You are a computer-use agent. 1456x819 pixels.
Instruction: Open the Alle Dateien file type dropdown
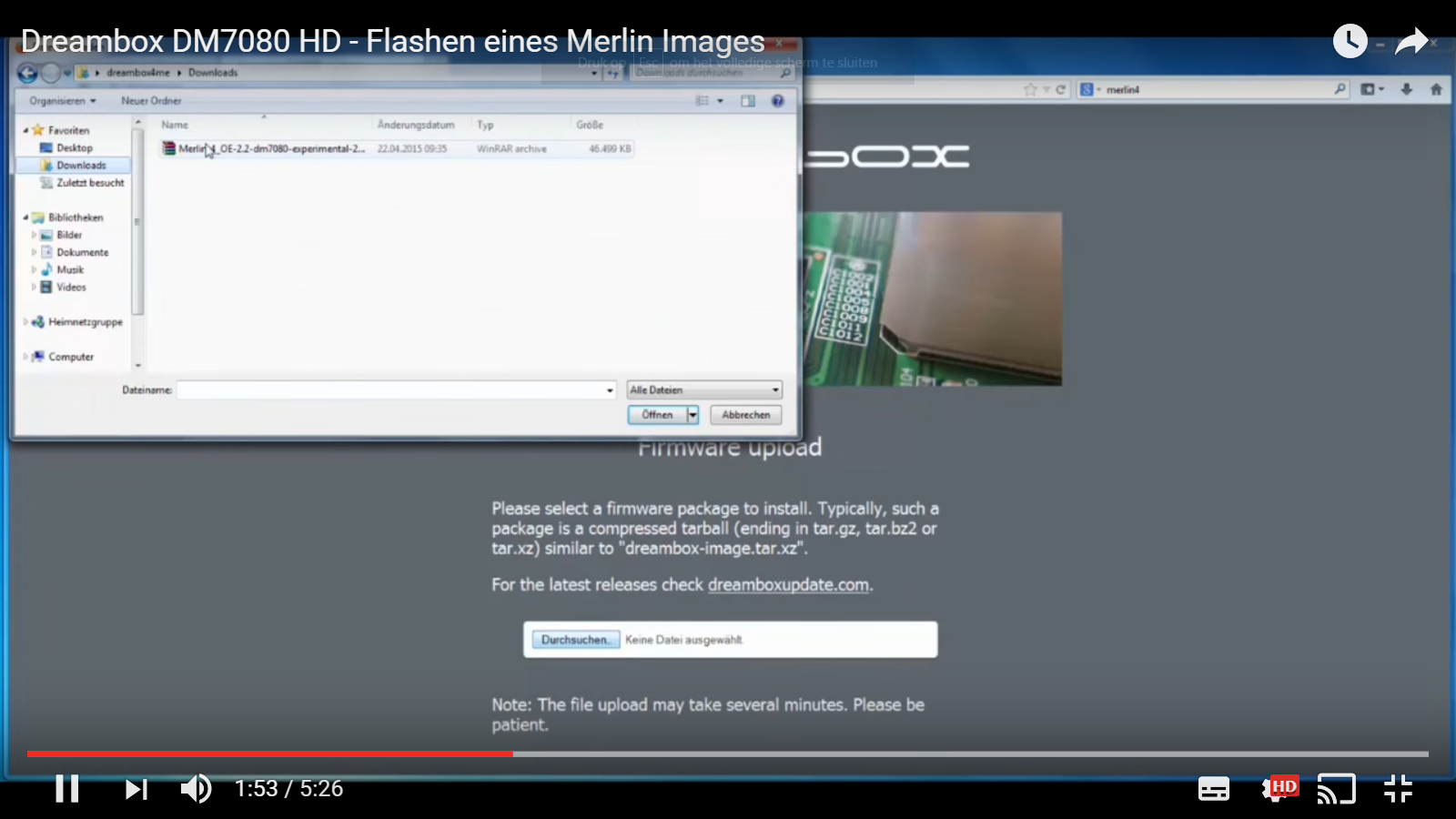pyautogui.click(x=704, y=389)
